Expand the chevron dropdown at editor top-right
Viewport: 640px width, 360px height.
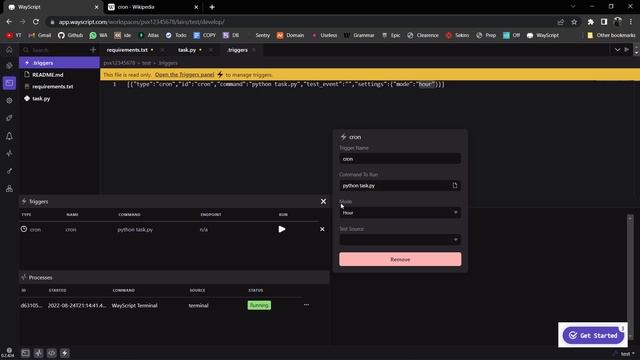(x=617, y=50)
